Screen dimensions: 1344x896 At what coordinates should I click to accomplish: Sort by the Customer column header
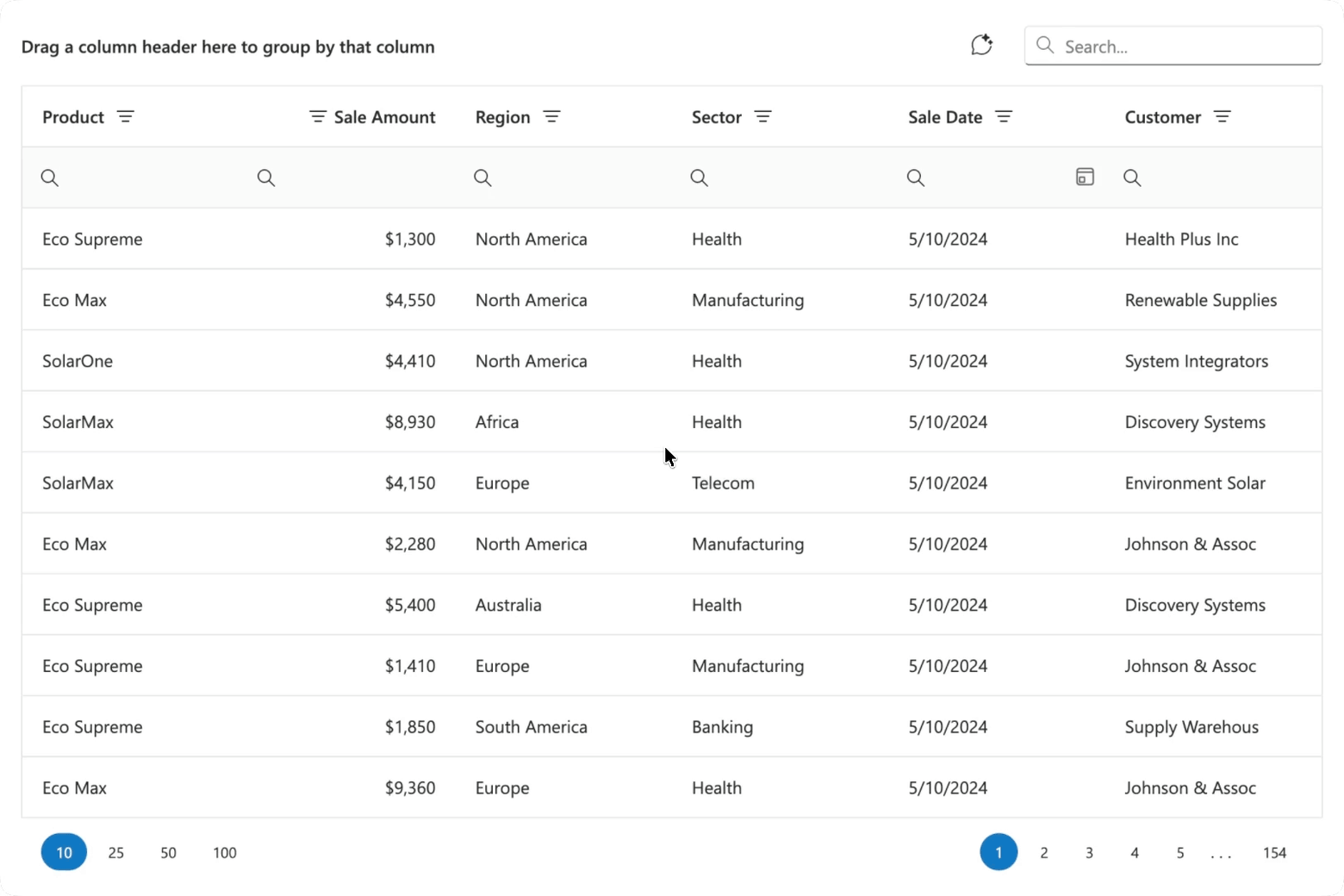[1162, 117]
